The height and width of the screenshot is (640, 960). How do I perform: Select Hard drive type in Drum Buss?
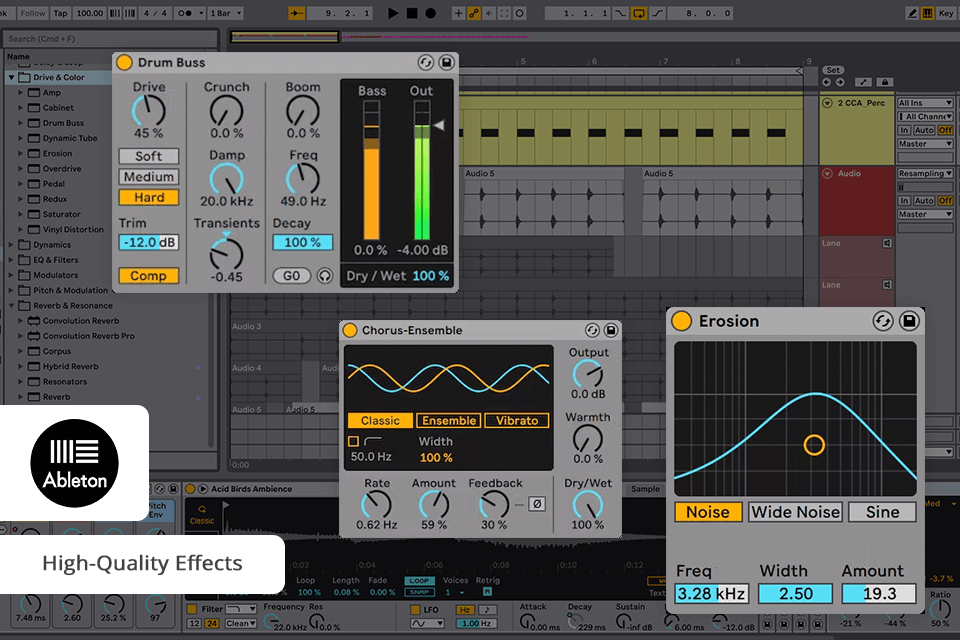pos(149,197)
